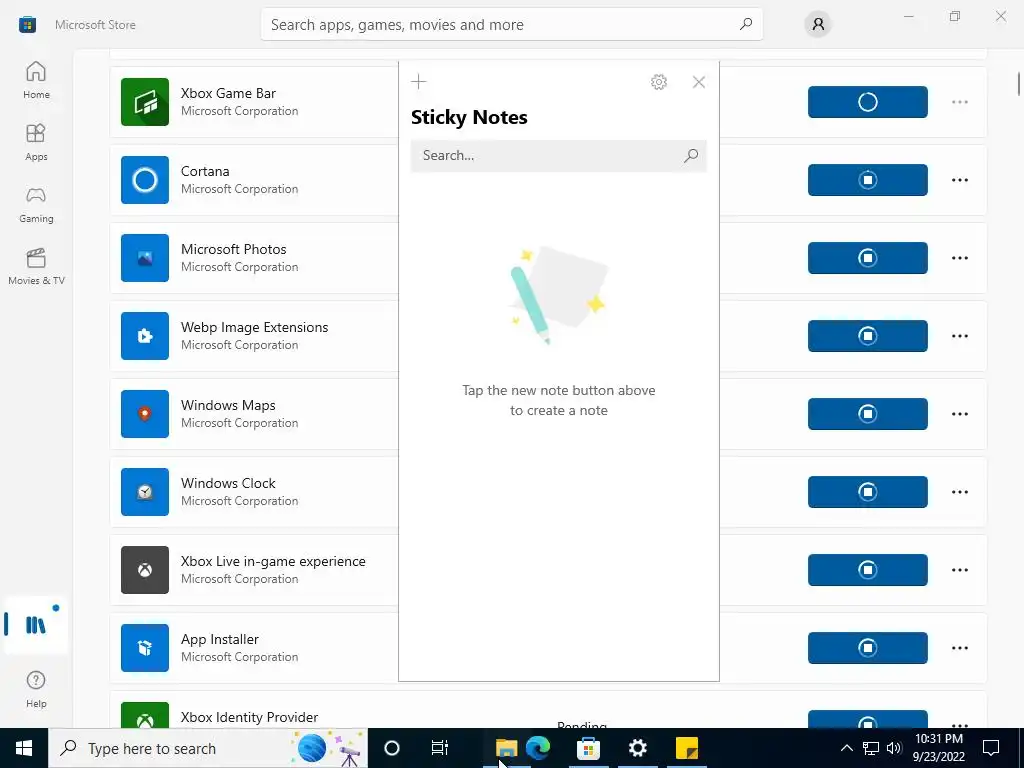Screen dimensions: 1024x768
Task: Open more options for Webp Image Extensions
Action: [x=959, y=336]
